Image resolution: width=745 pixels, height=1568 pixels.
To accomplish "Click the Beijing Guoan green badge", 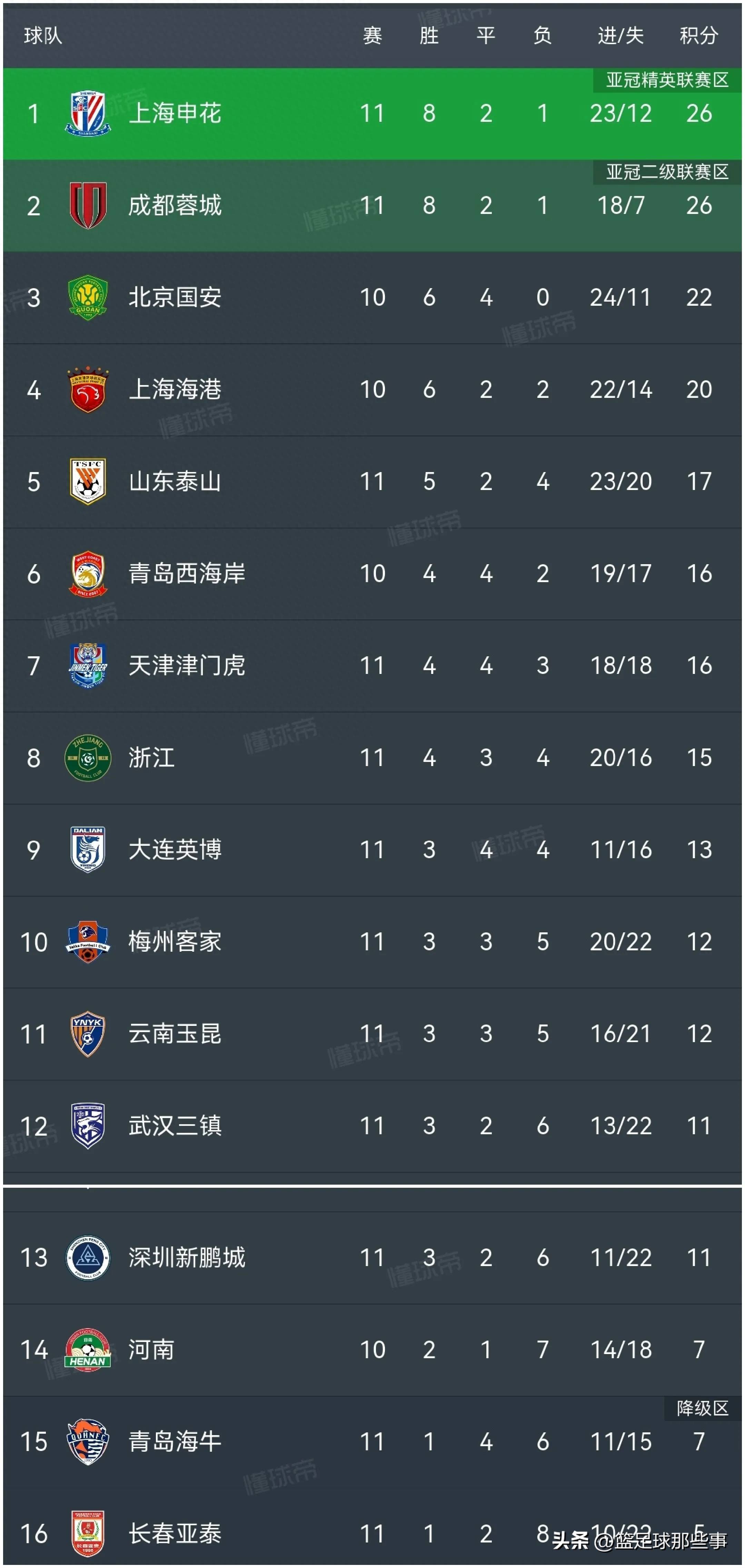I will (x=88, y=298).
